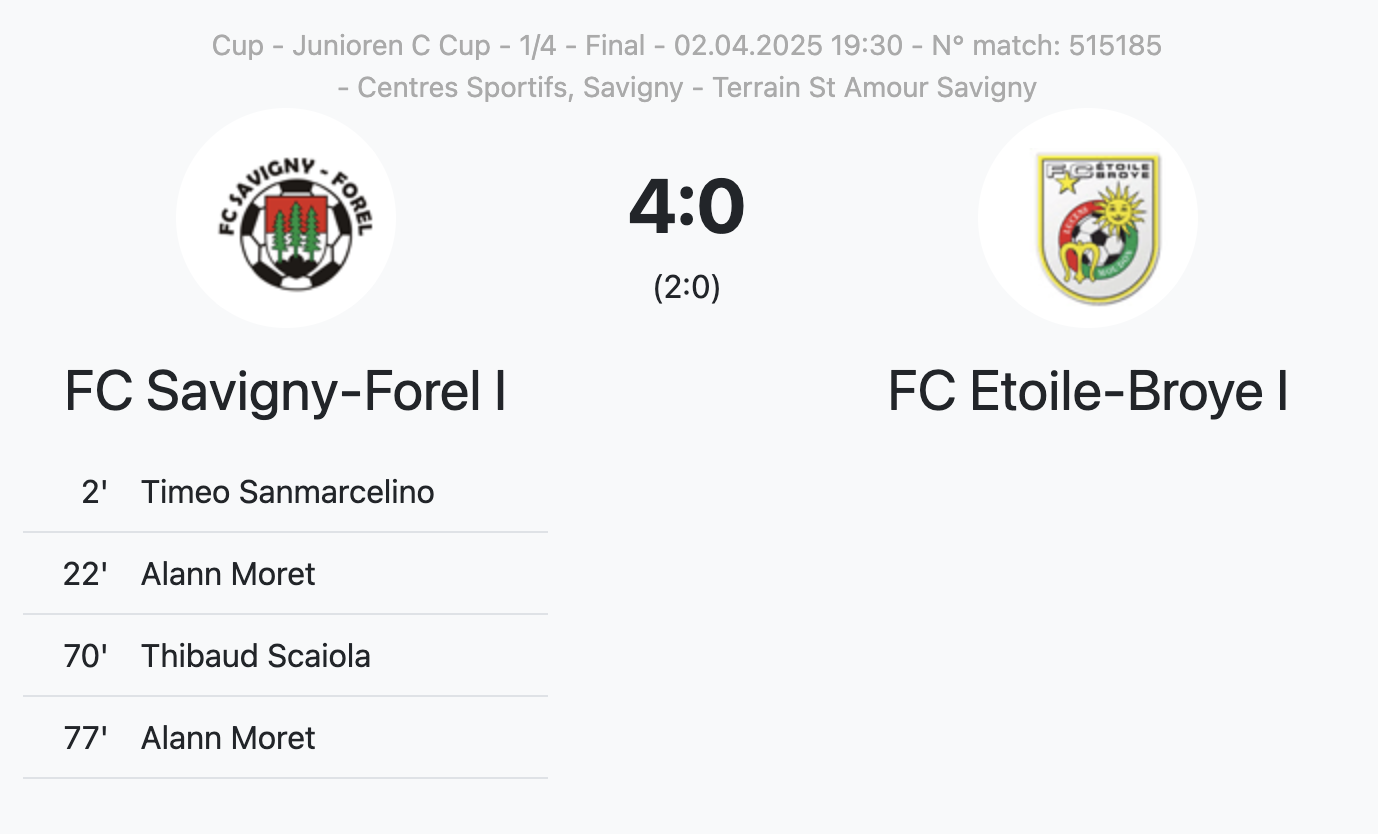Click the 1/4 - Final round text
Image resolution: width=1378 pixels, height=834 pixels.
(x=582, y=46)
